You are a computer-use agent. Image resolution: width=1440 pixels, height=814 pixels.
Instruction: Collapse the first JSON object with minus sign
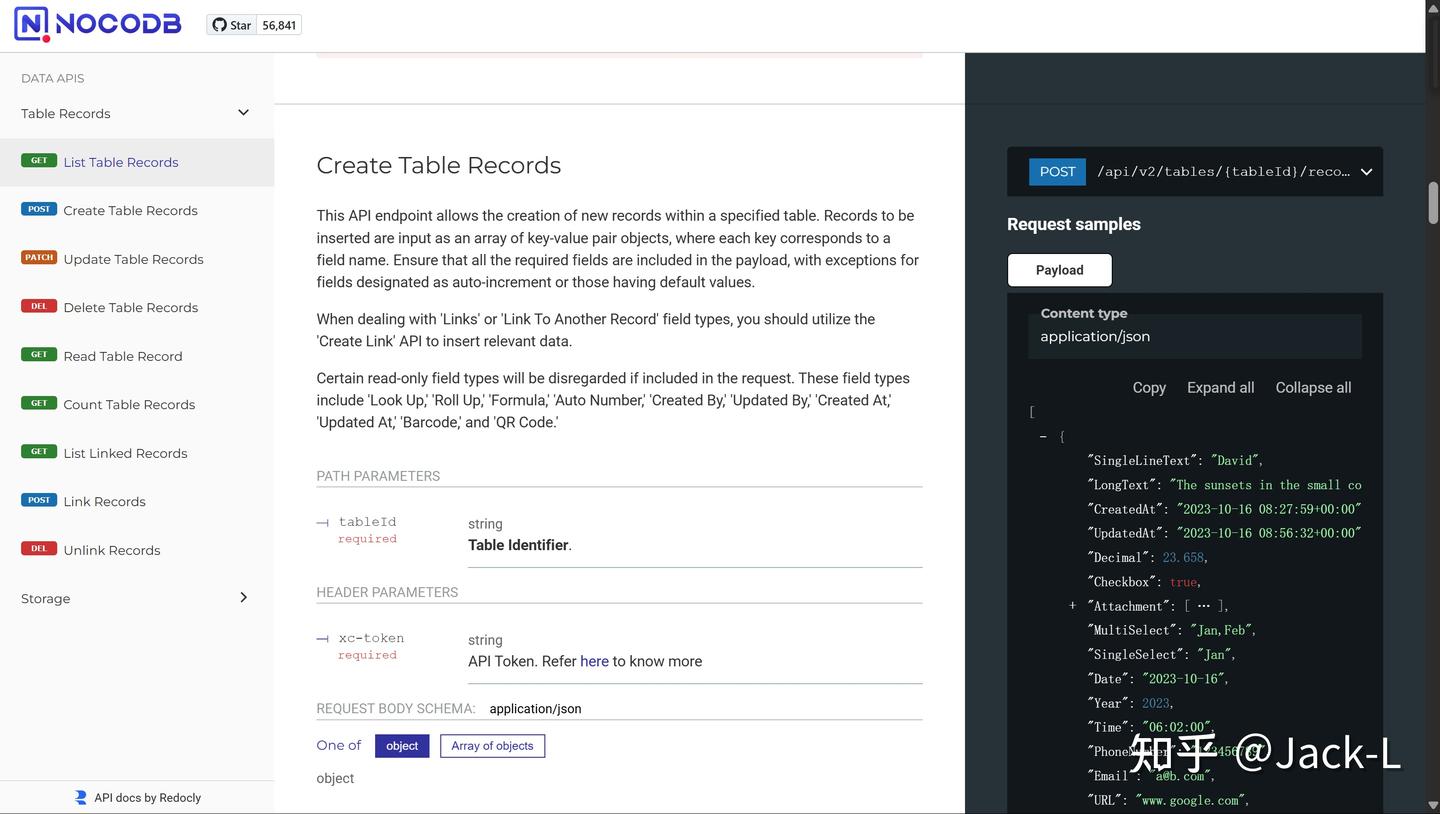click(x=1043, y=437)
